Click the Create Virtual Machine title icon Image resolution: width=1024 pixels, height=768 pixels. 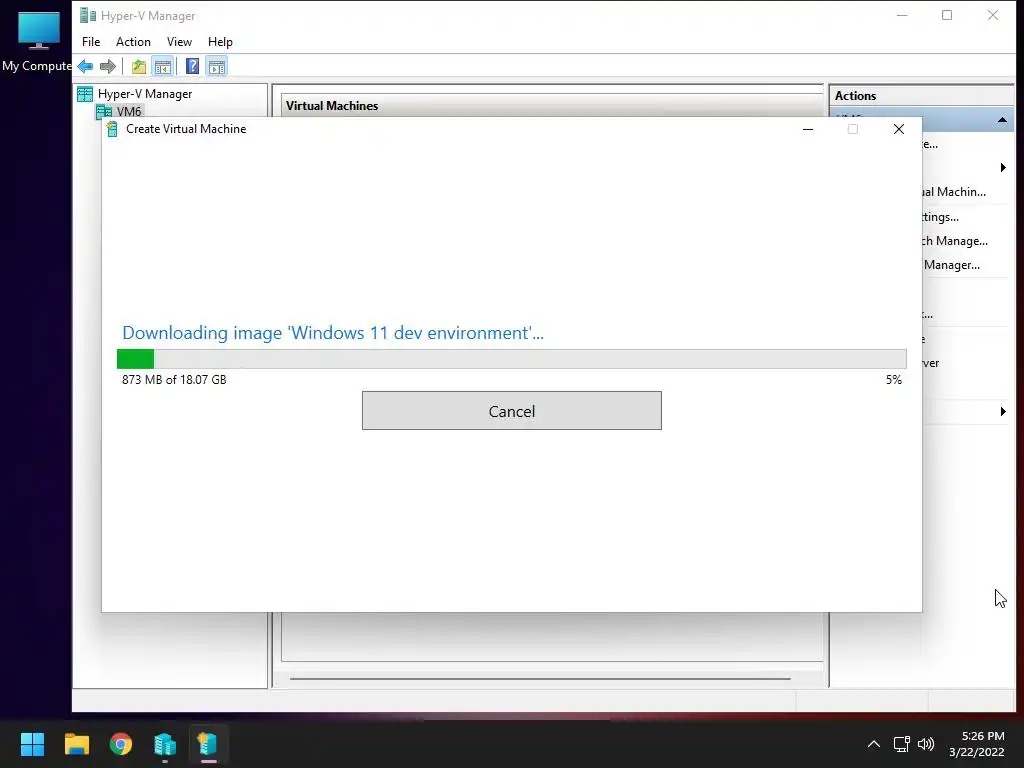pyautogui.click(x=112, y=129)
